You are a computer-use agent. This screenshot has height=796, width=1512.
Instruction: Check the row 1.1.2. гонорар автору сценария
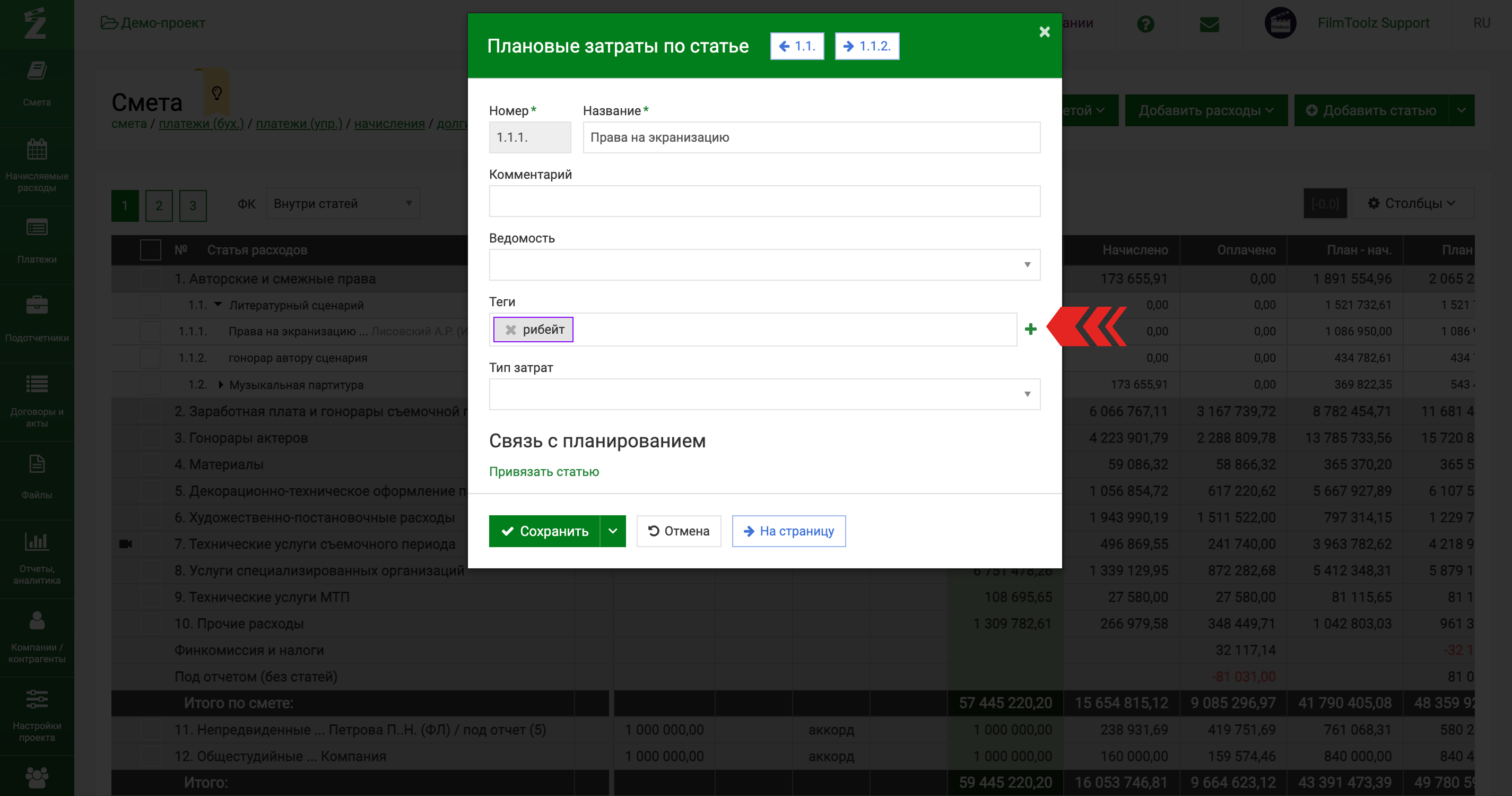tap(150, 358)
